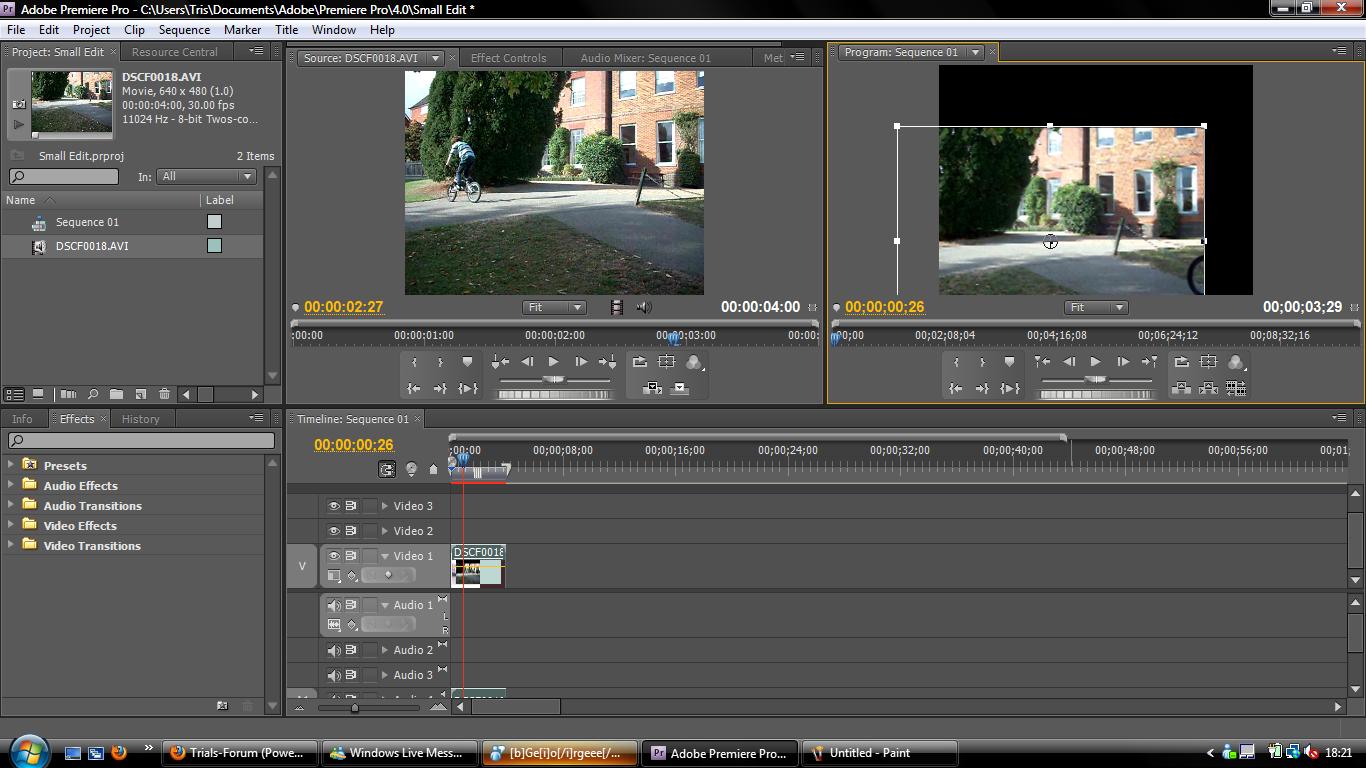
Task: Expand the Presets folder
Action: click(x=11, y=464)
